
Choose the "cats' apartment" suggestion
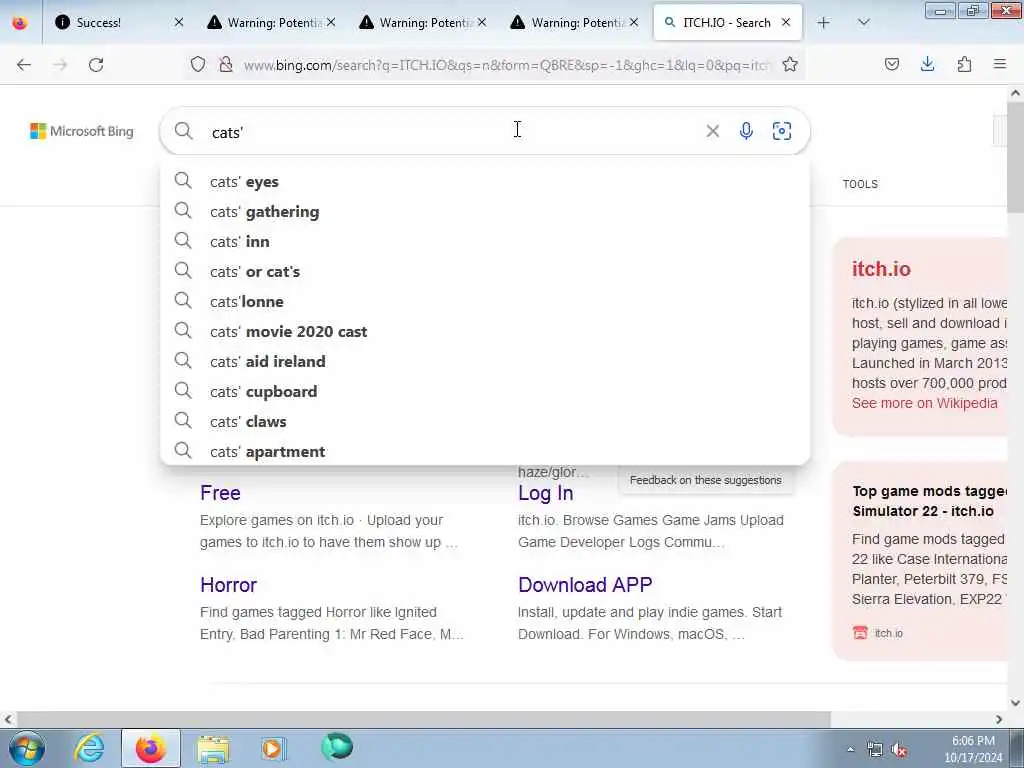(x=485, y=451)
